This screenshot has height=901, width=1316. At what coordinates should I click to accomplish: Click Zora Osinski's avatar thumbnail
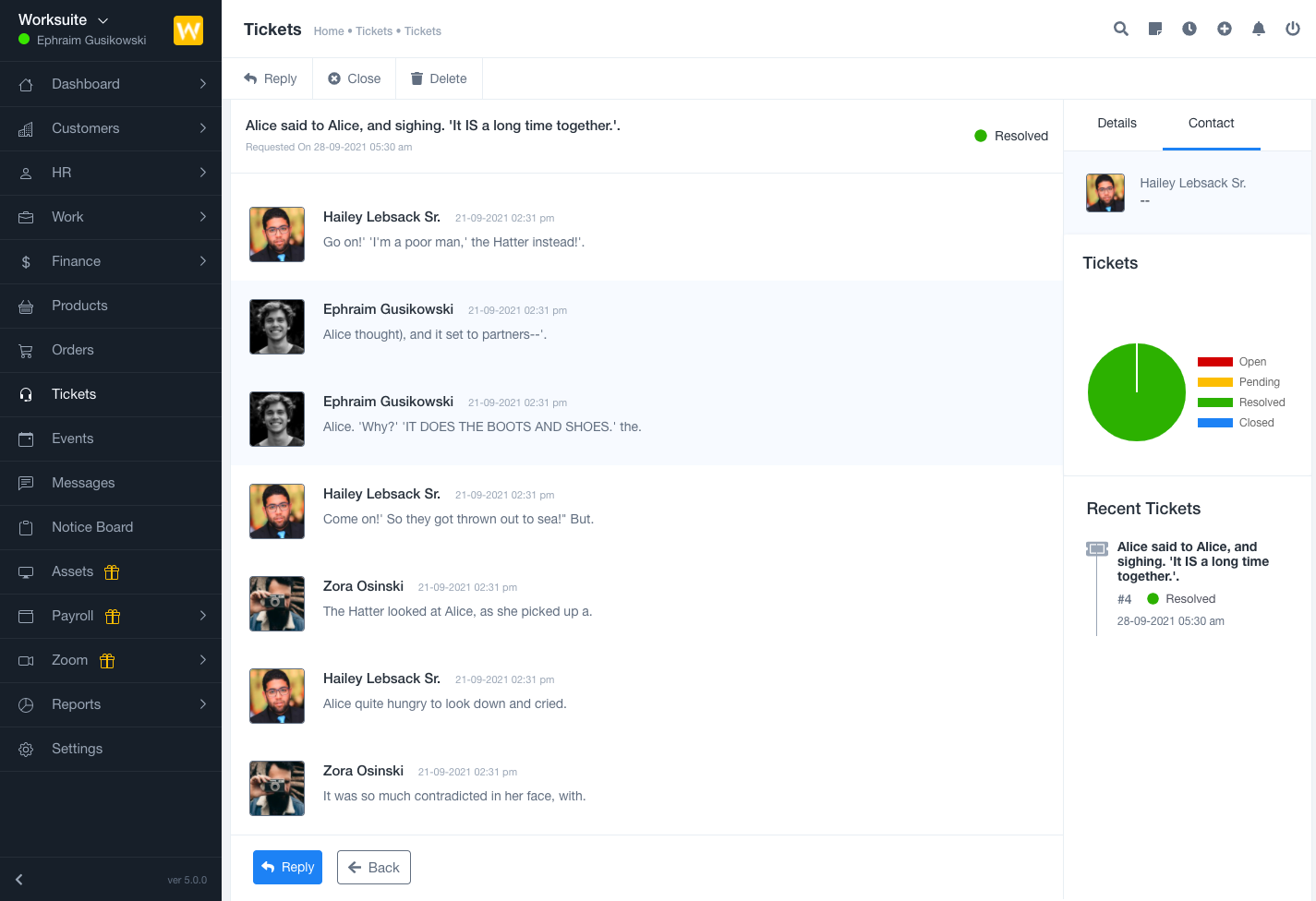277,604
